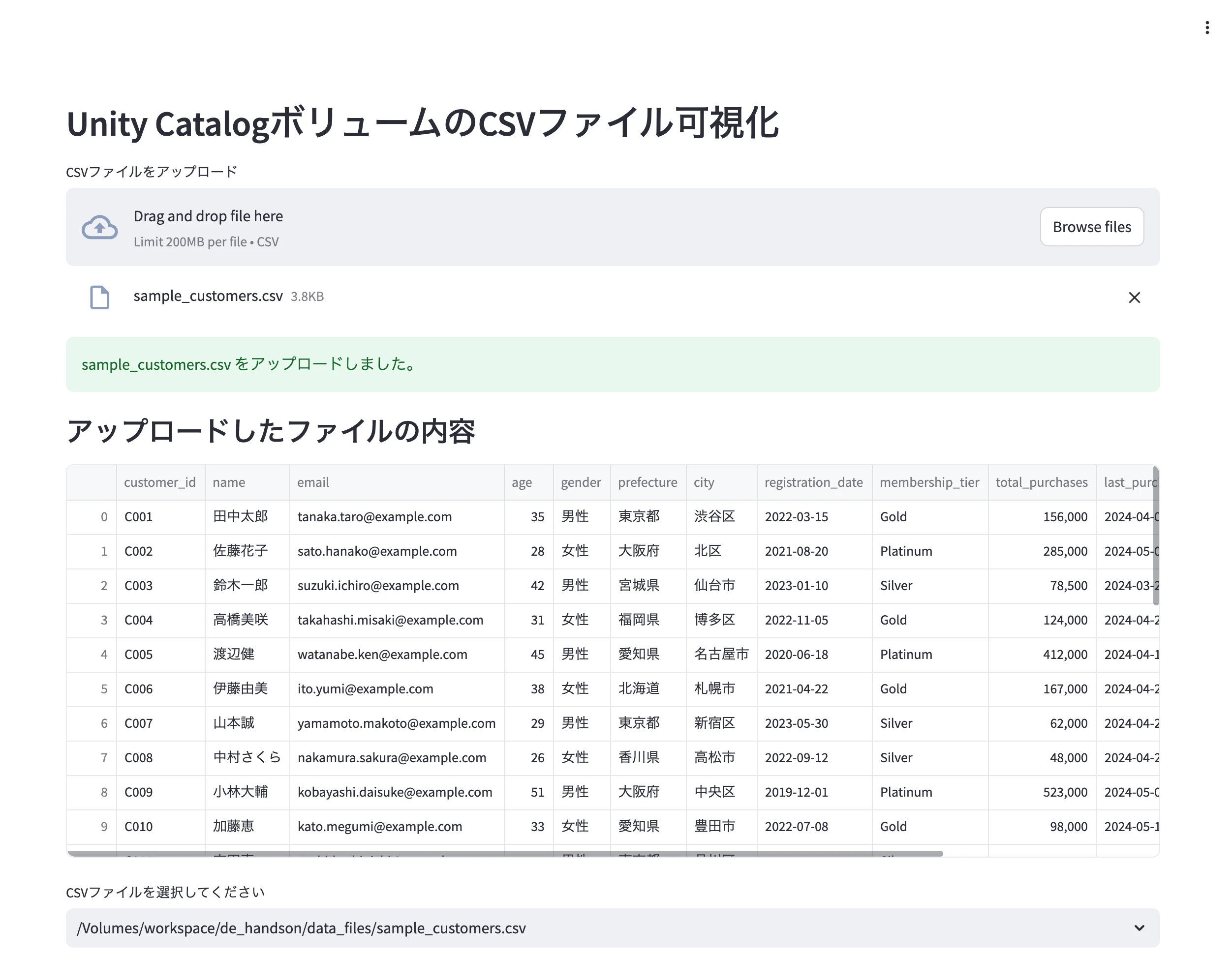Select the yamamoto.makoto@example.com cell
1232x955 pixels.
point(397,723)
